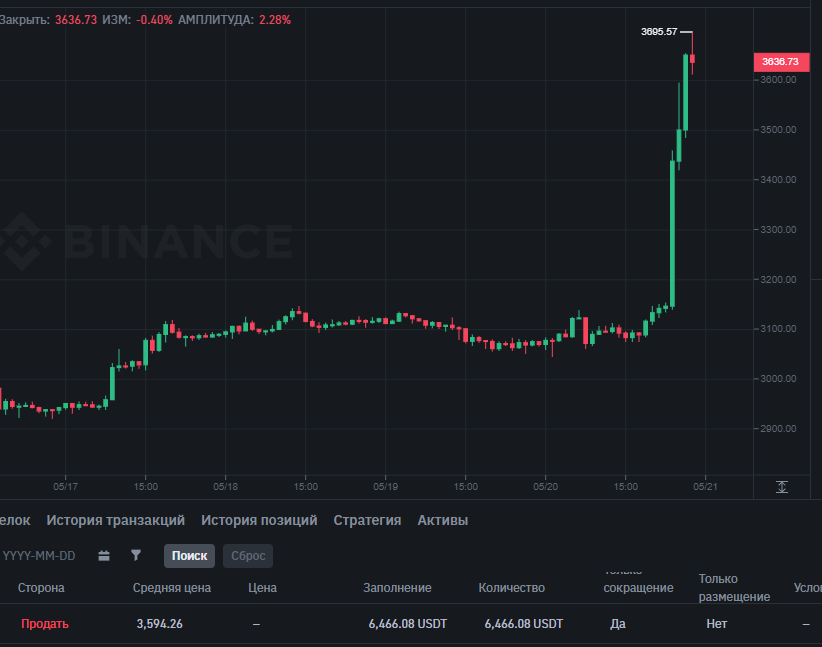Viewport: 822px width, 647px height.
Task: Click the 3300.00 level on price scale
Action: pyautogui.click(x=776, y=230)
